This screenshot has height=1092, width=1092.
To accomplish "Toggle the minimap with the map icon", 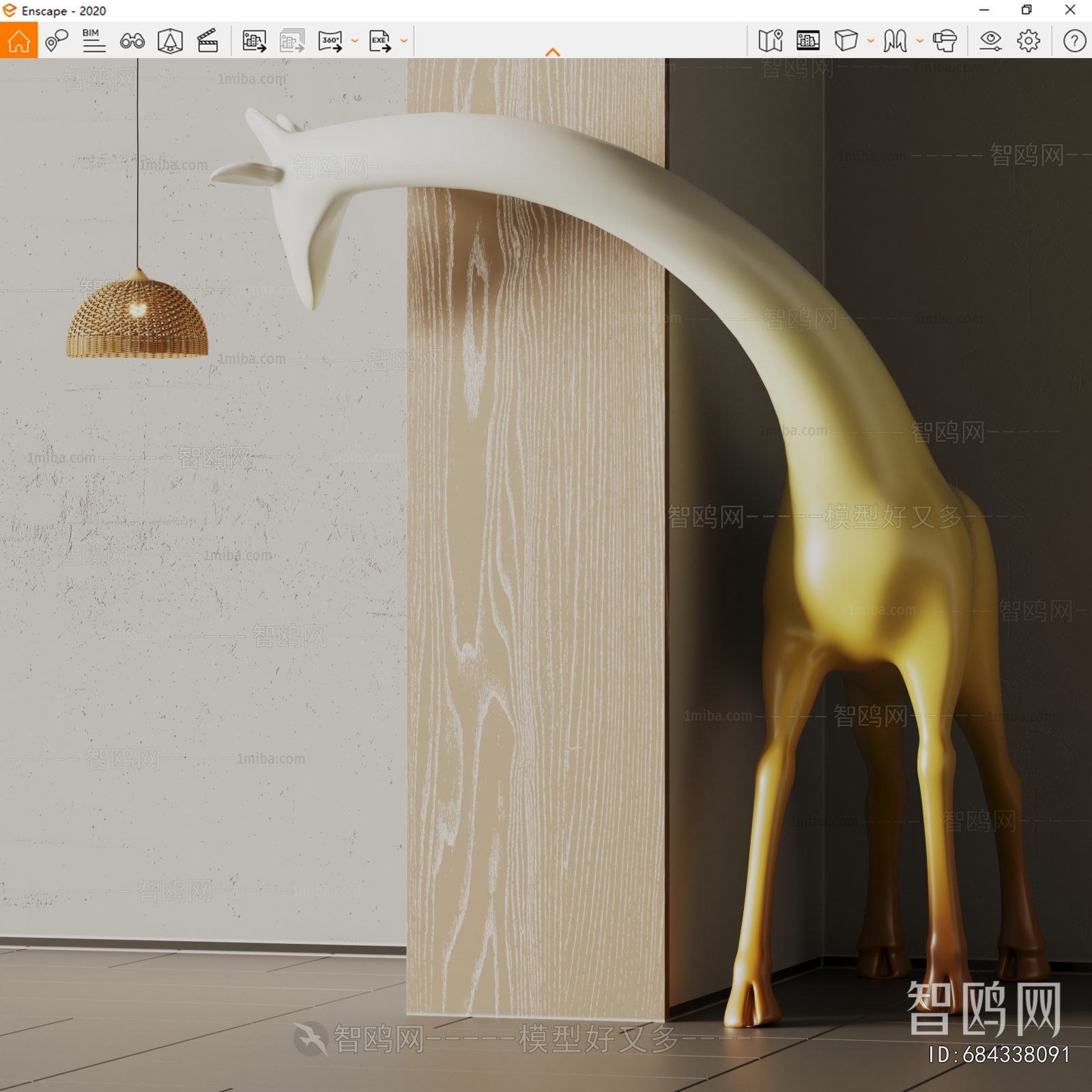I will tap(771, 41).
